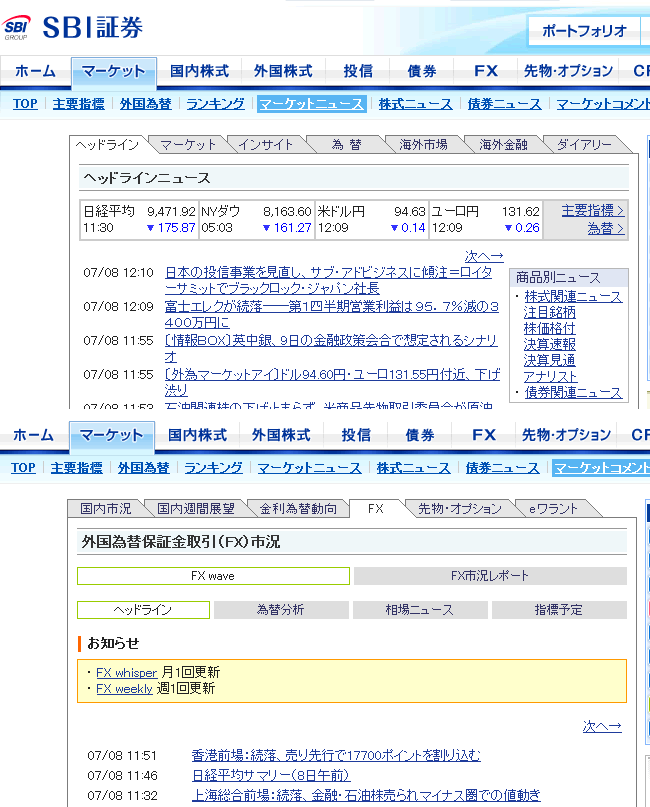Select the FX tab beside 金利為替動向
The image size is (650, 807).
pyautogui.click(x=376, y=508)
